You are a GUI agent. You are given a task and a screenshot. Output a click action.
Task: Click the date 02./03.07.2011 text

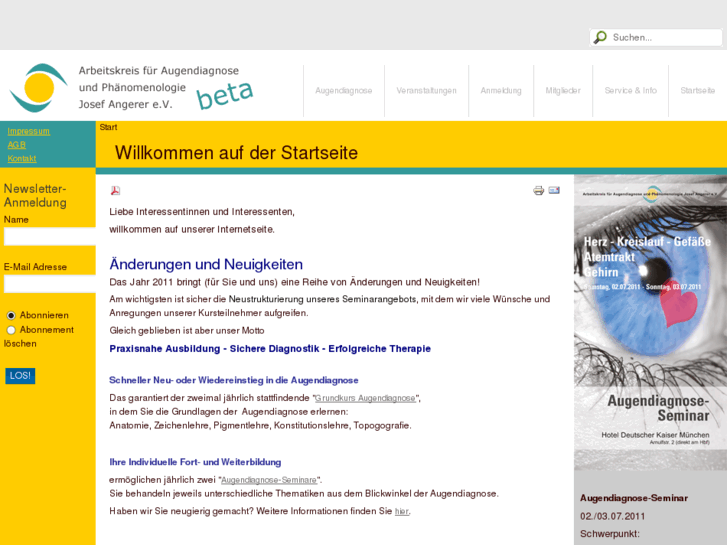click(612, 516)
